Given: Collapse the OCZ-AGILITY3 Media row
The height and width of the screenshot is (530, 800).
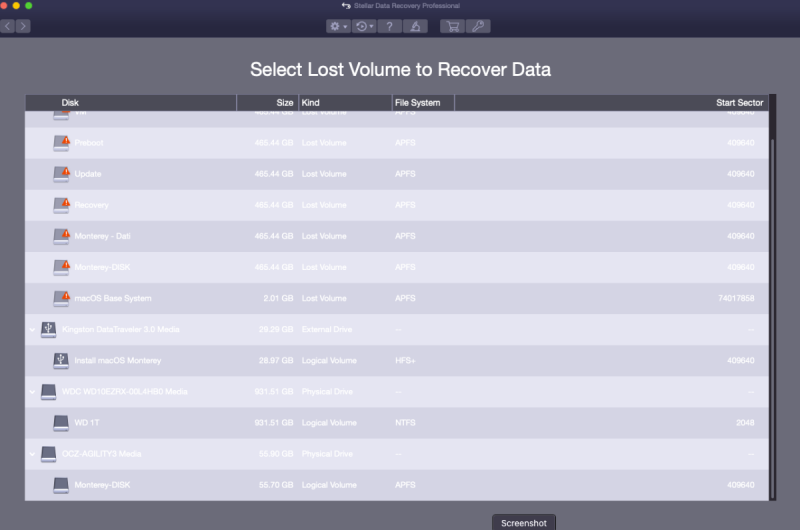Looking at the screenshot, I should click(x=32, y=454).
